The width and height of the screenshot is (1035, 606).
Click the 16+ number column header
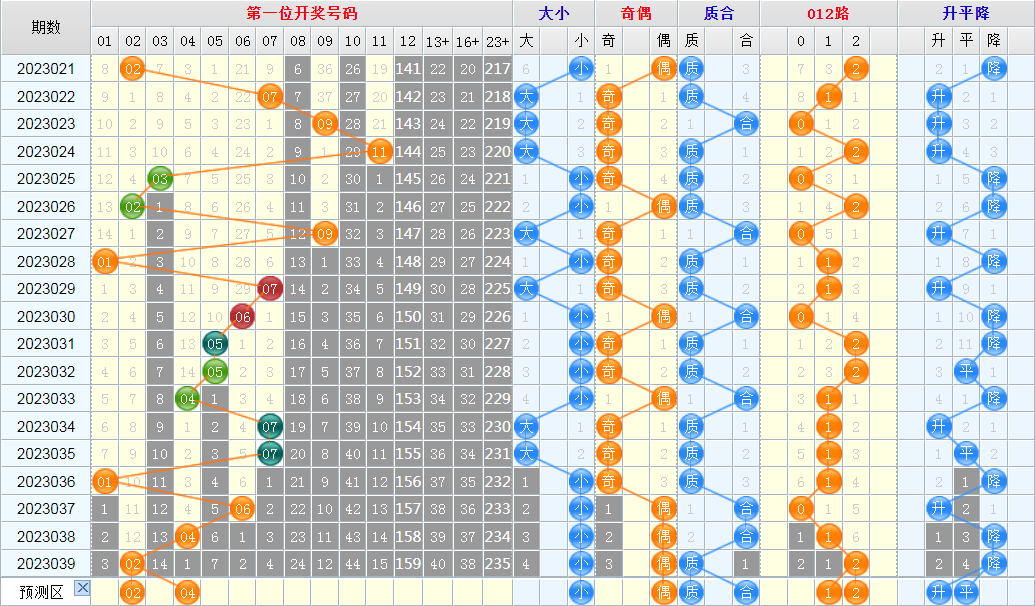[x=467, y=41]
